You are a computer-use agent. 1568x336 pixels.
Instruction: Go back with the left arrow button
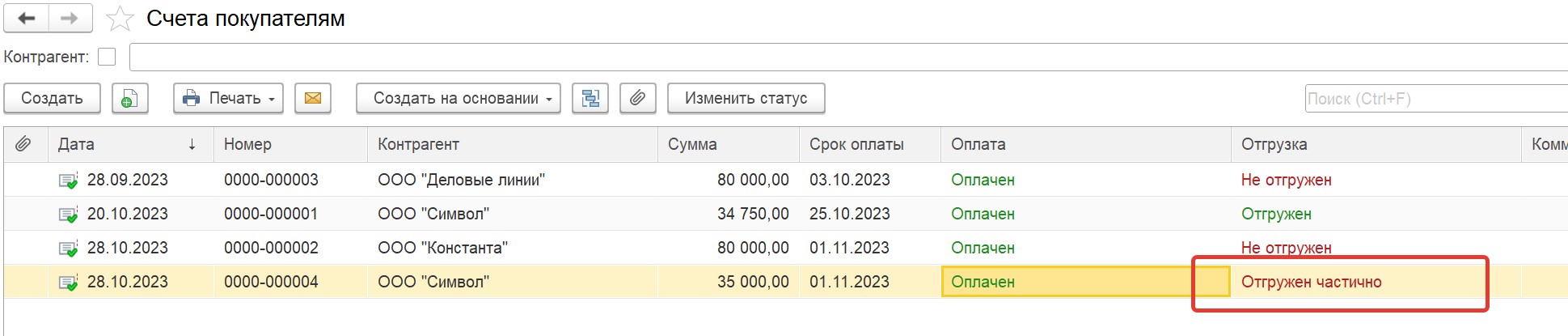tap(26, 18)
